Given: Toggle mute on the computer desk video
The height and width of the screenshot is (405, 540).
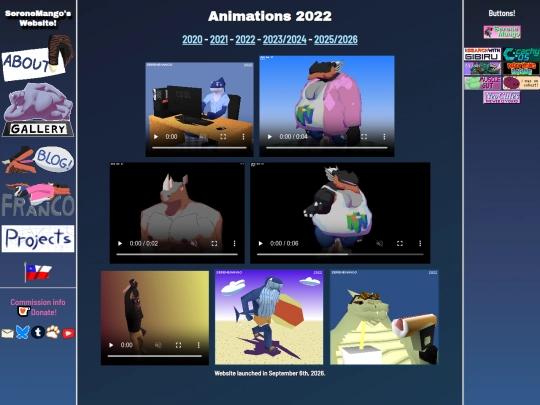Looking at the screenshot, I should 203,137.
